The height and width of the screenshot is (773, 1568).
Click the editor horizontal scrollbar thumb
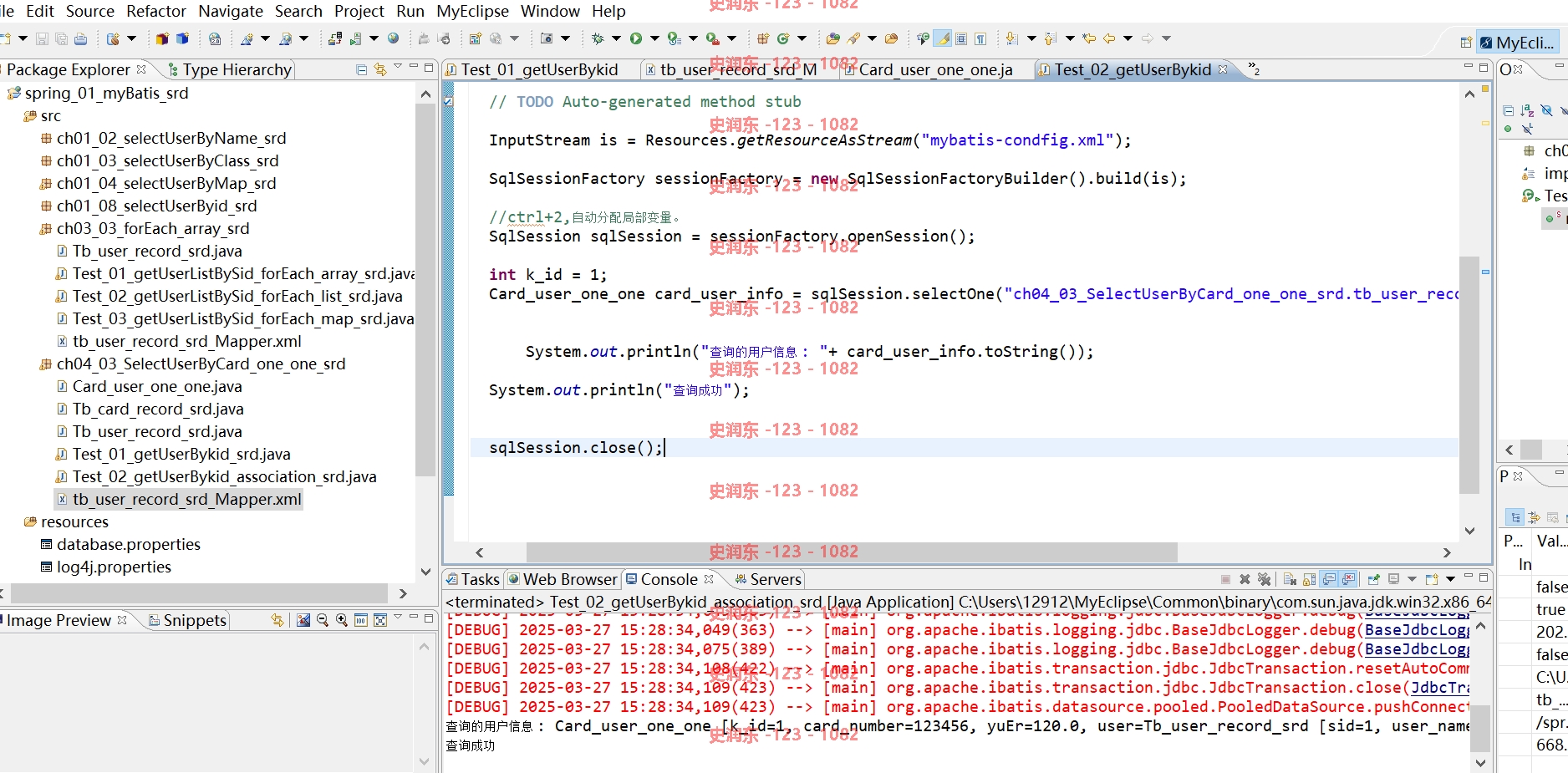click(852, 552)
